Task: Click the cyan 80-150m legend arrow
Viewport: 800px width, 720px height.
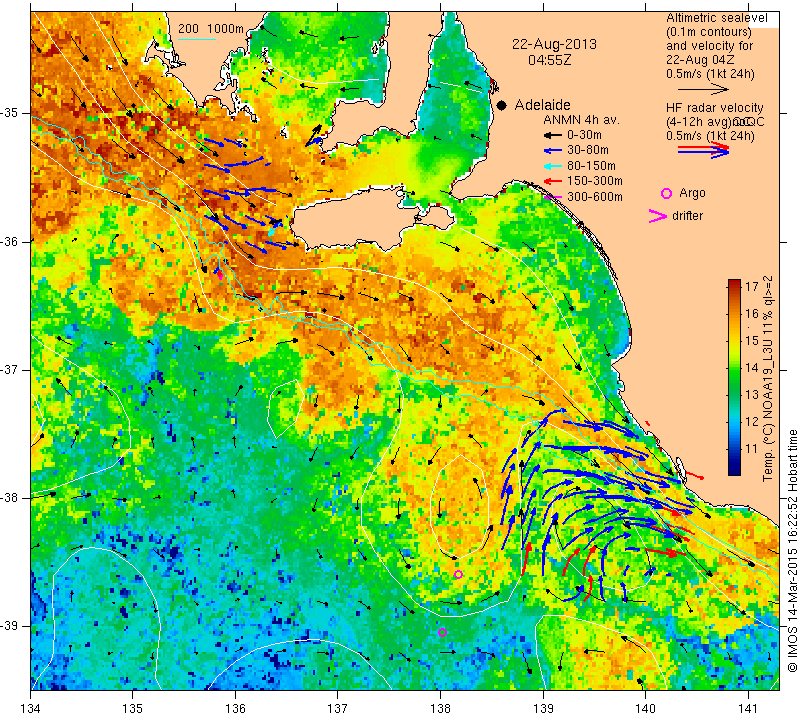Action: [x=553, y=166]
